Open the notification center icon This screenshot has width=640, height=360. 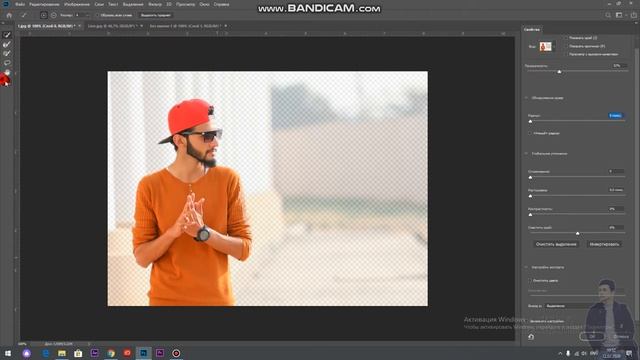pyautogui.click(x=629, y=353)
